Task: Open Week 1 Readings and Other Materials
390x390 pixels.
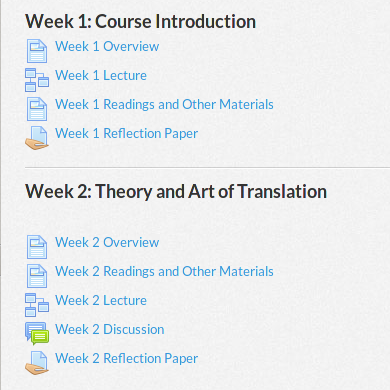Action: coord(164,104)
